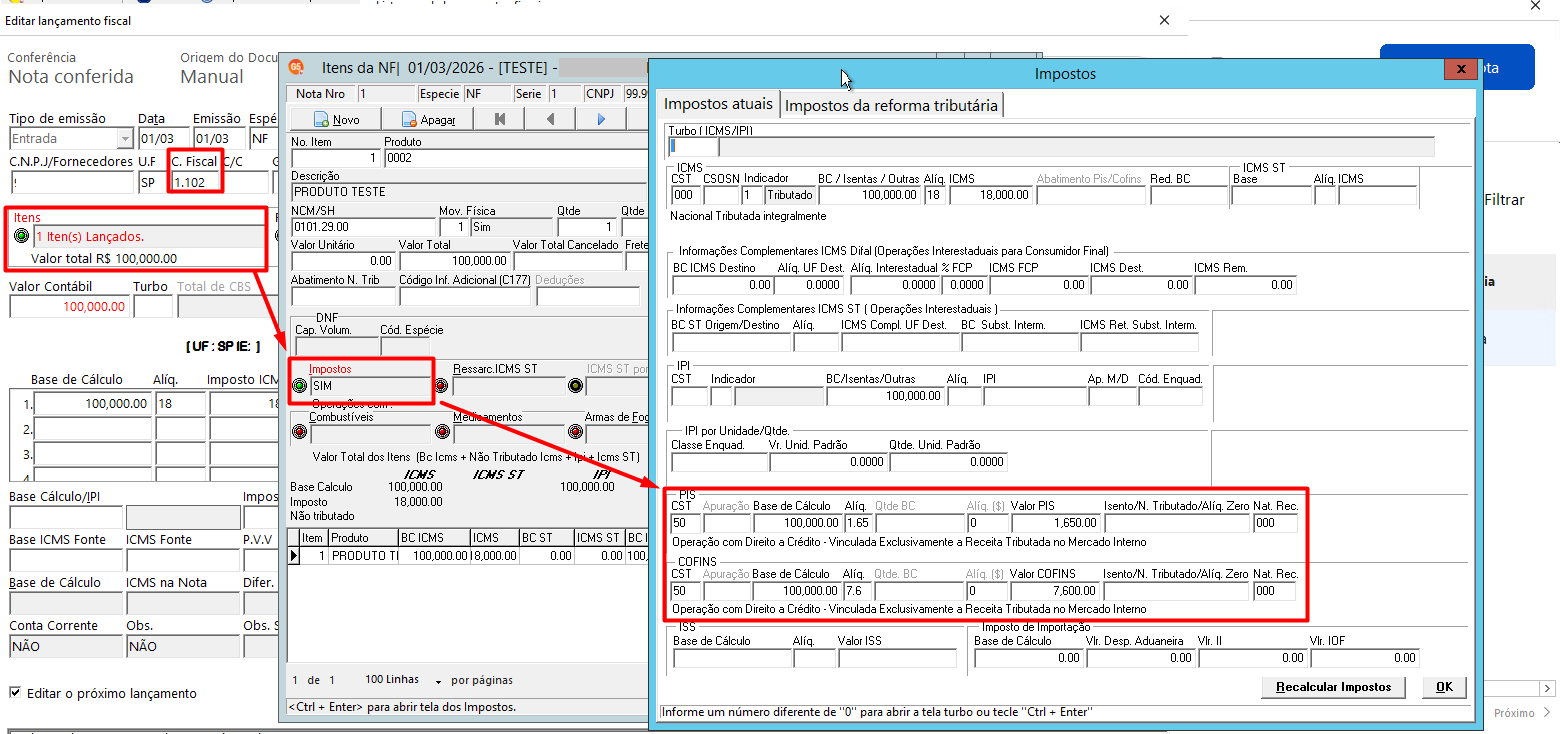
Task: Click the Turbo (ICMS/IPI) input field
Action: tap(693, 147)
